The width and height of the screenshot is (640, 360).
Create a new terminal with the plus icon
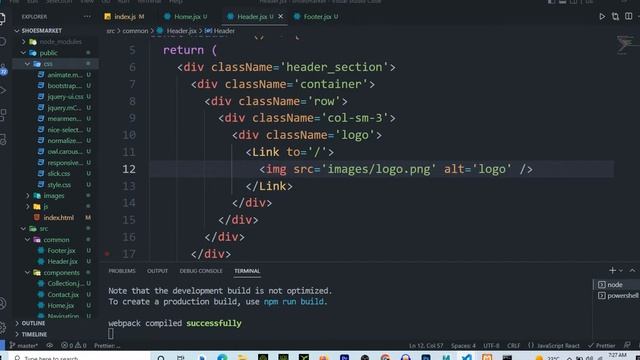coord(612,271)
